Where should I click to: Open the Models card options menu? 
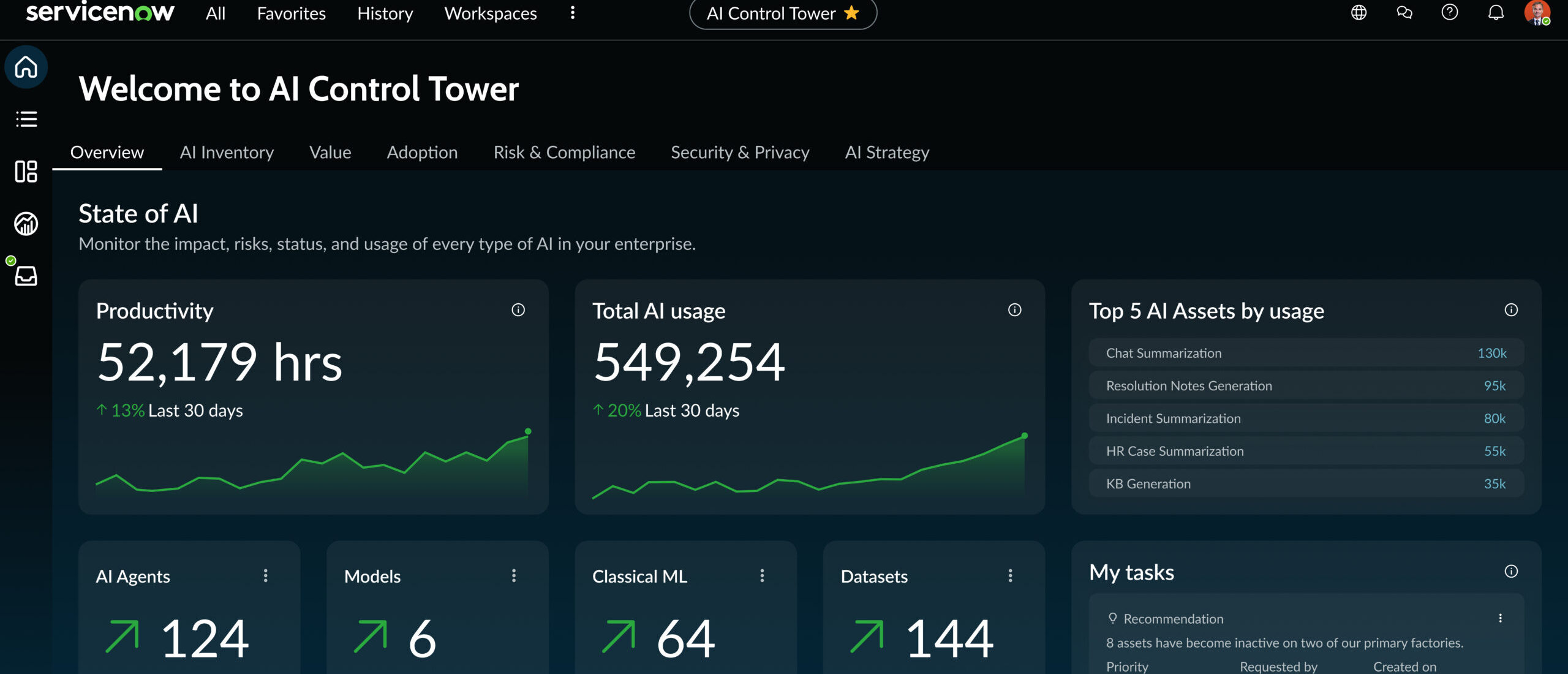click(514, 575)
